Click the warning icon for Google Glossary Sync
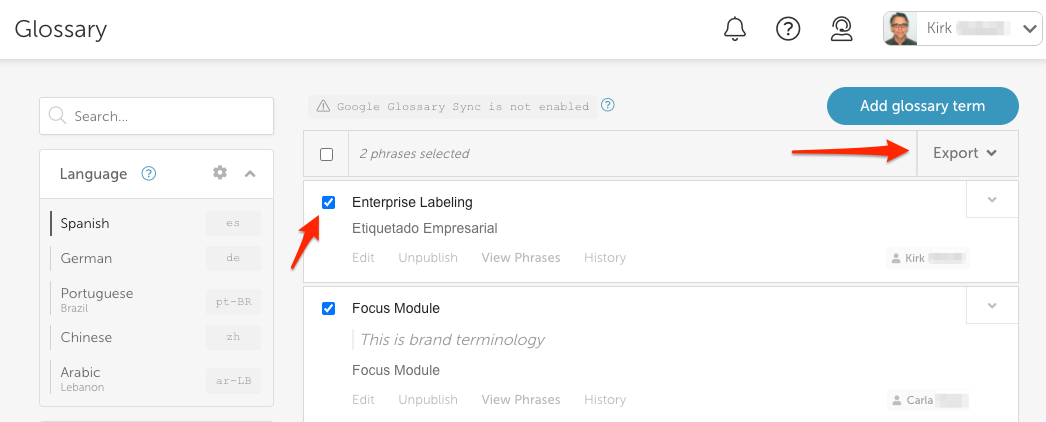The height and width of the screenshot is (422, 1046). 323,106
